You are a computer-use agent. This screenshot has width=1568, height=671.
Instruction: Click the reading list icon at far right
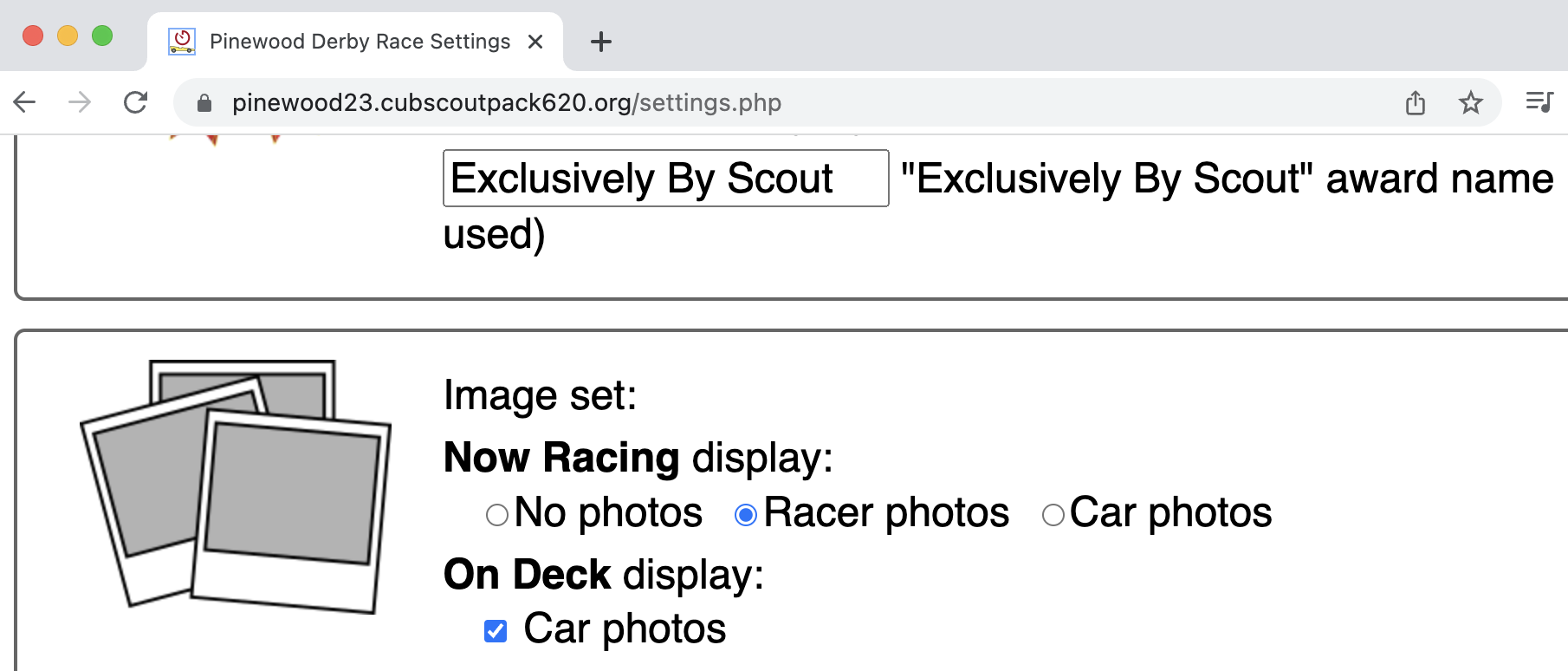[x=1540, y=102]
